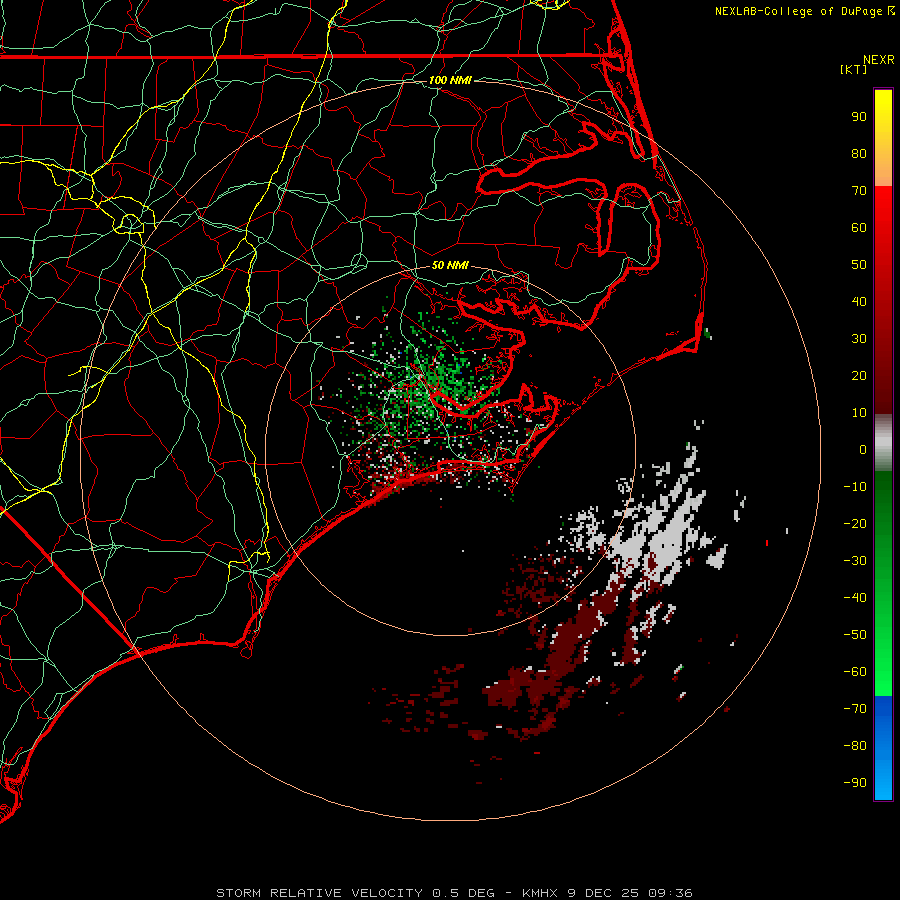Click the 40 value on the velocity scale
Screen dimensions: 900x900
(x=859, y=302)
